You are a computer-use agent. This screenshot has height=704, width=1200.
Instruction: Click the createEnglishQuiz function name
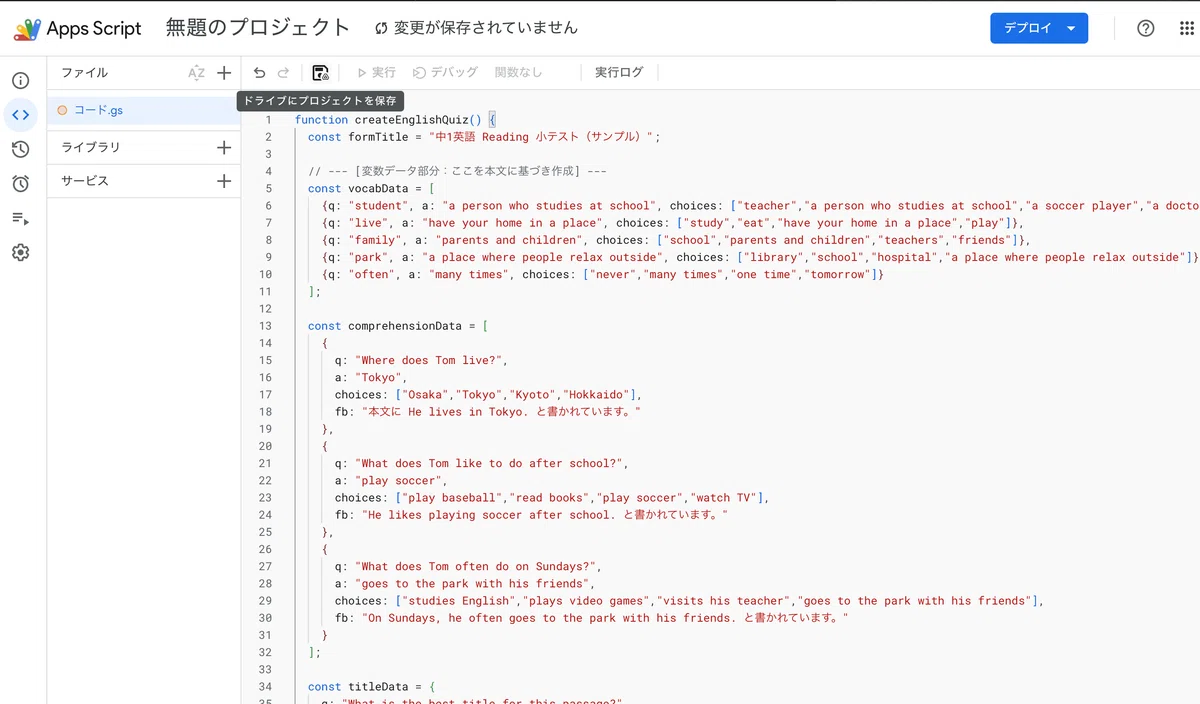coord(411,120)
